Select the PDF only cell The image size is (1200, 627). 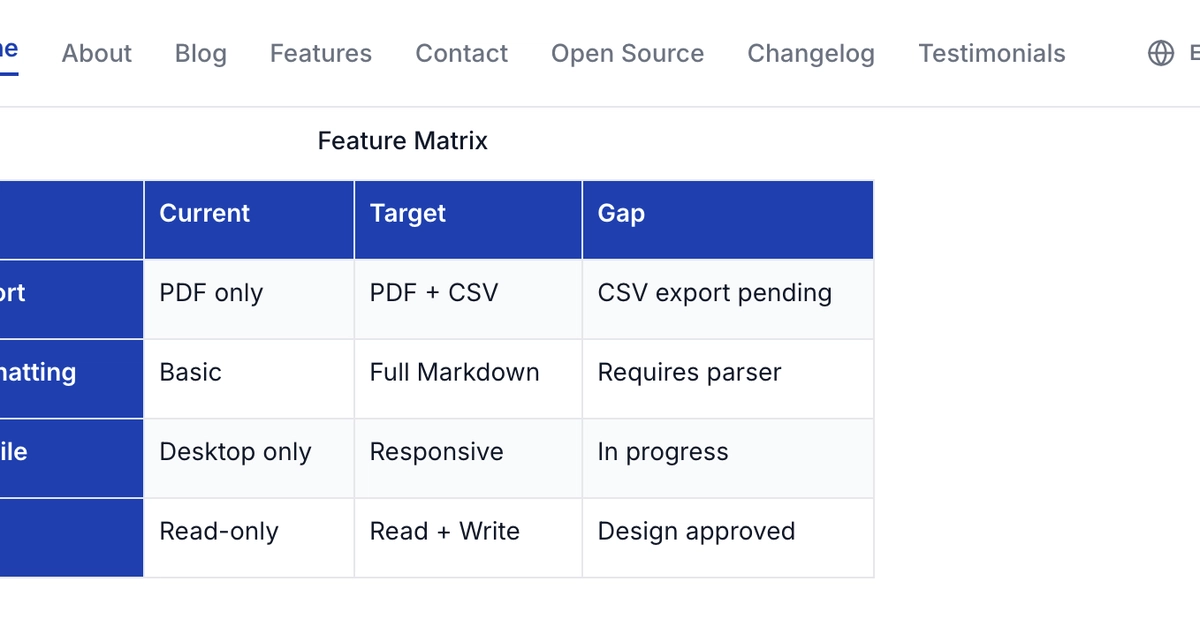[x=249, y=299]
